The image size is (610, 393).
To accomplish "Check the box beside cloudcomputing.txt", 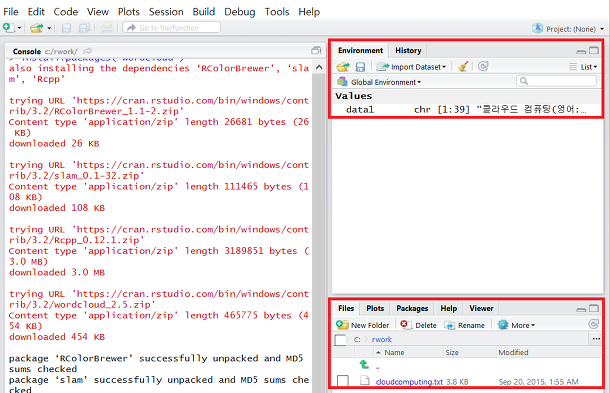I will [343, 381].
